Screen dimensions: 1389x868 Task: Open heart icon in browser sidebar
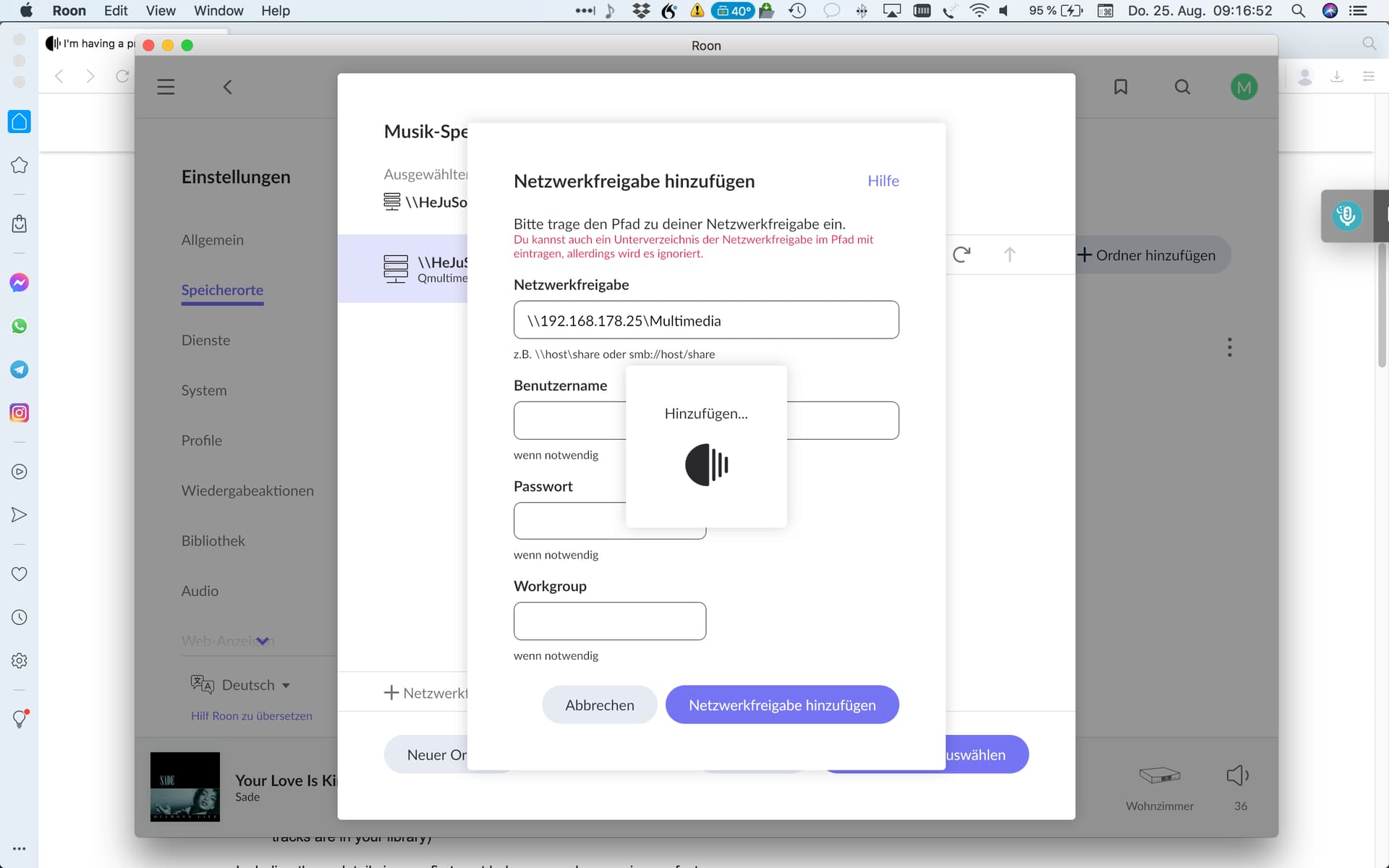click(20, 574)
